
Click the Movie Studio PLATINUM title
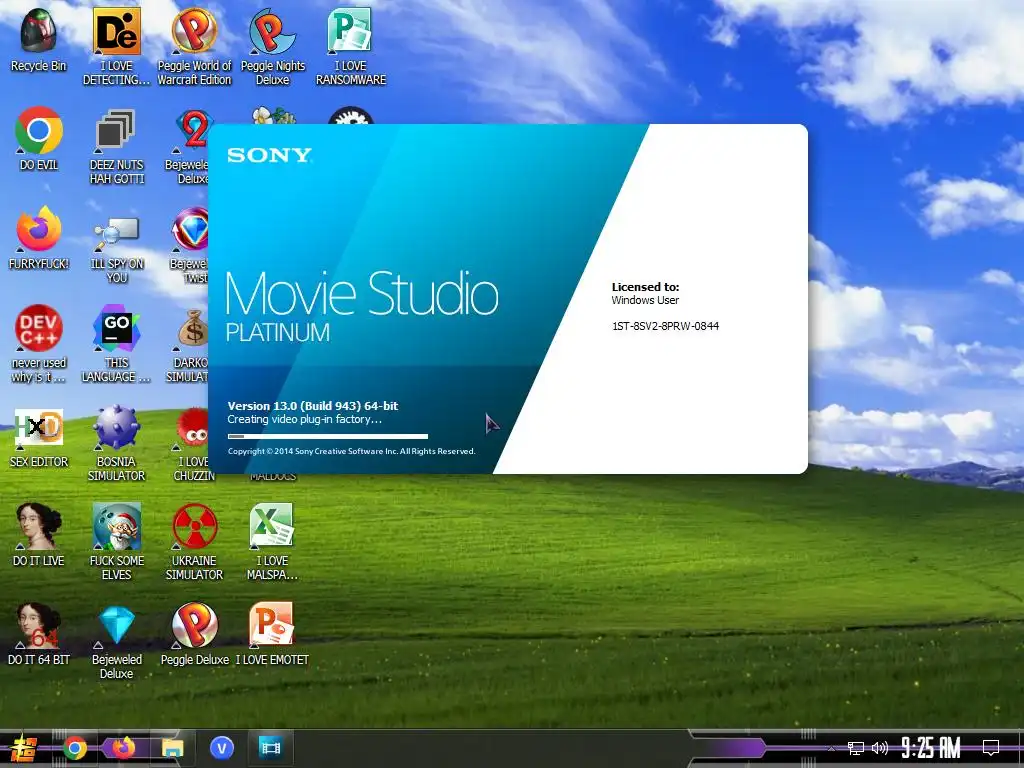coord(362,306)
